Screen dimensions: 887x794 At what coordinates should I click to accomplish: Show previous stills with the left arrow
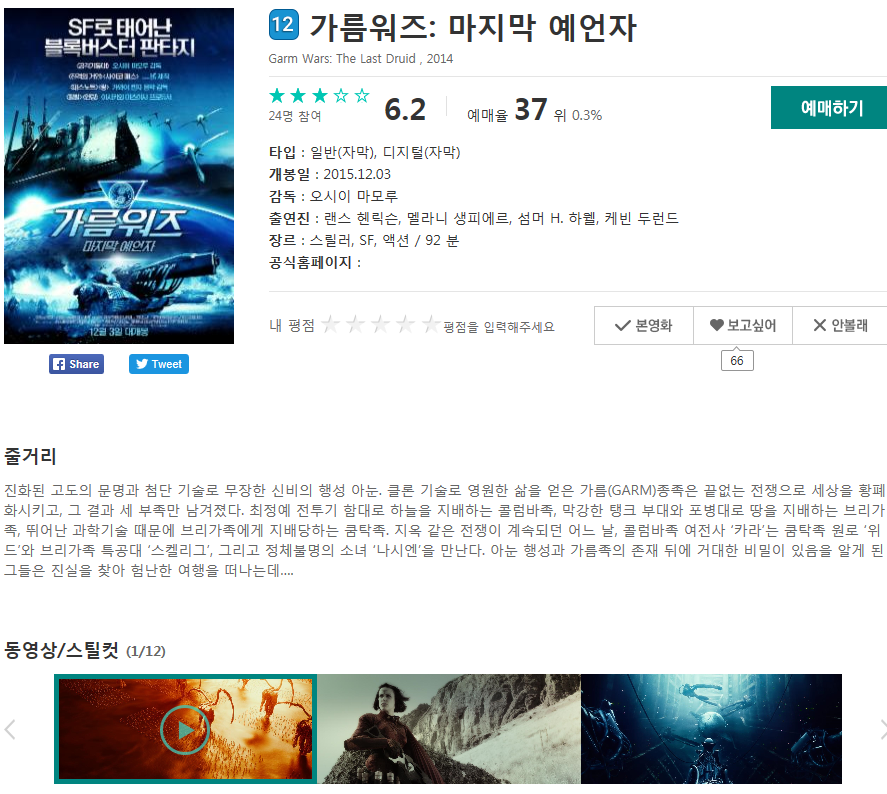click(10, 730)
